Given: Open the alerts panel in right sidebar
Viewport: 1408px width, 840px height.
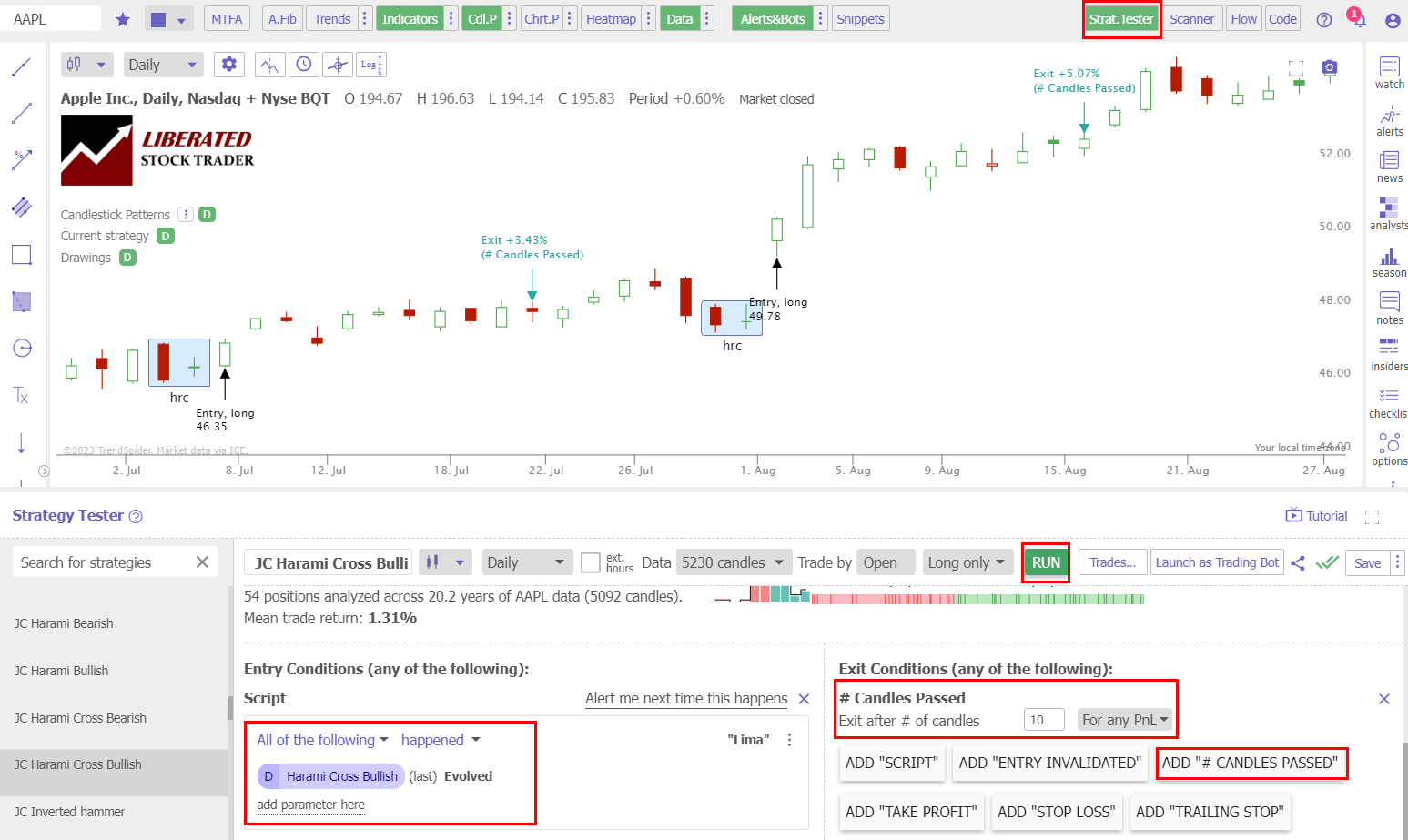Looking at the screenshot, I should [1389, 121].
